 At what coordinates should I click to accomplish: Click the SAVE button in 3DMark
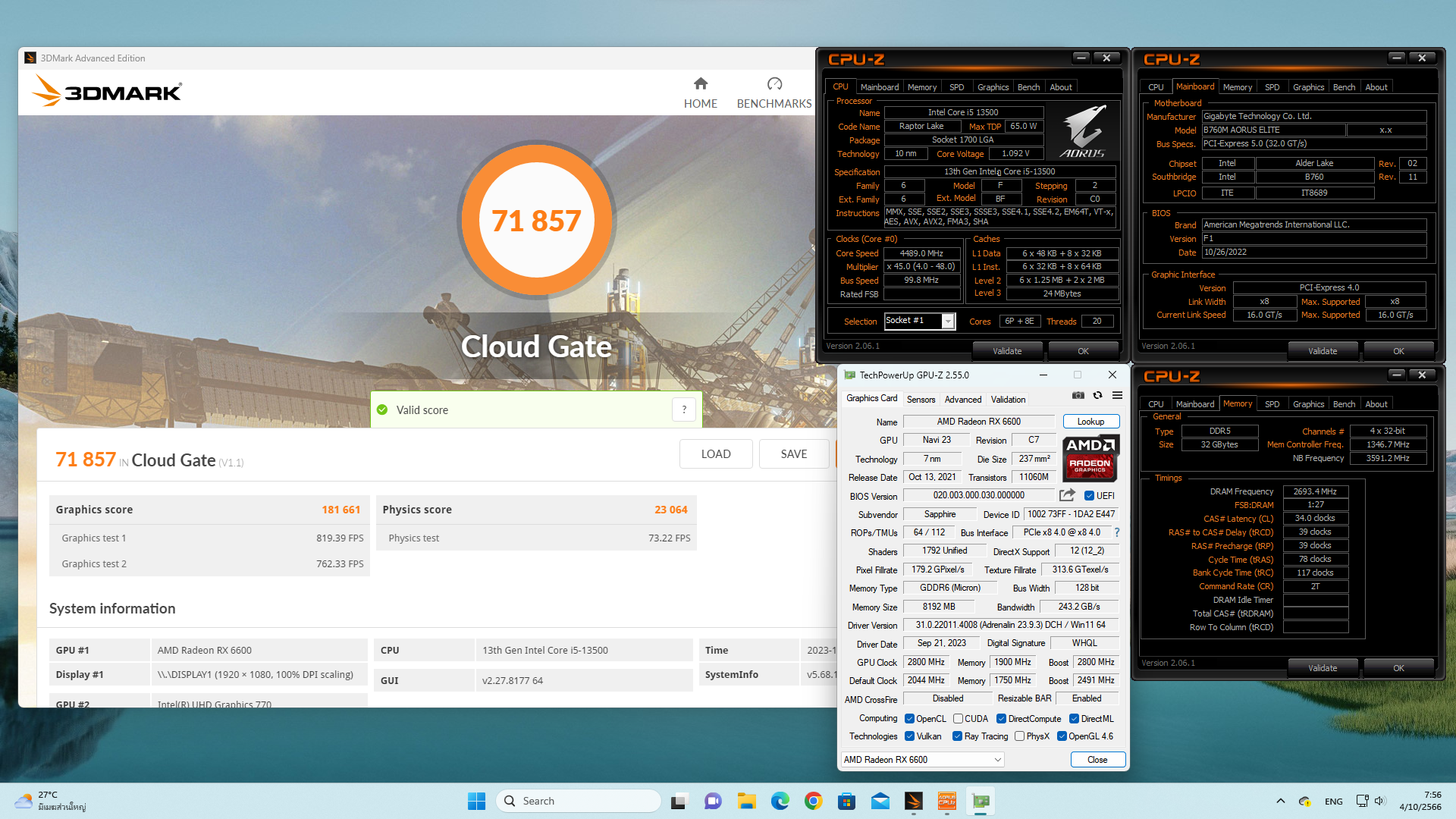click(x=794, y=453)
